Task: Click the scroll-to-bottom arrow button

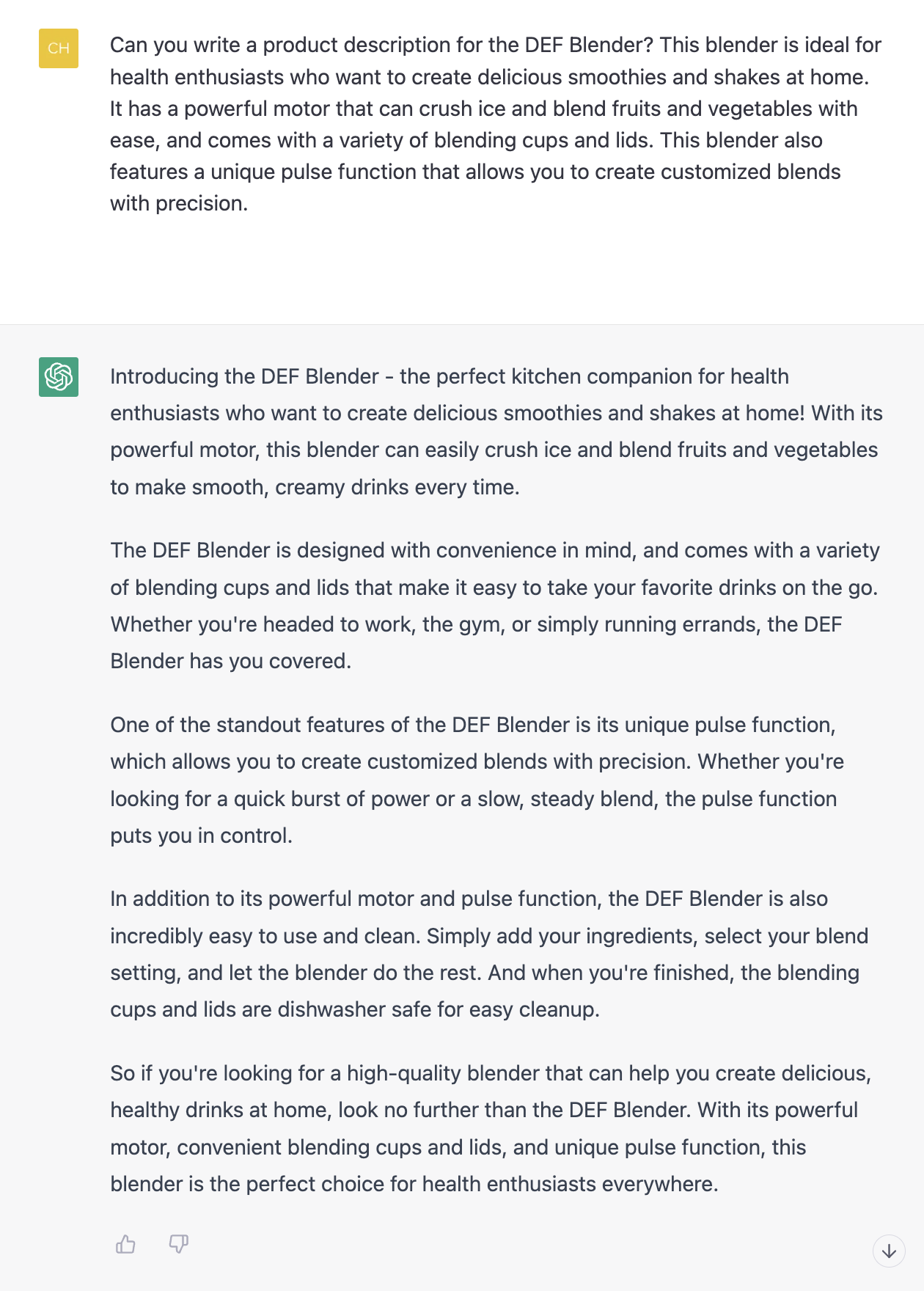Action: point(889,1251)
